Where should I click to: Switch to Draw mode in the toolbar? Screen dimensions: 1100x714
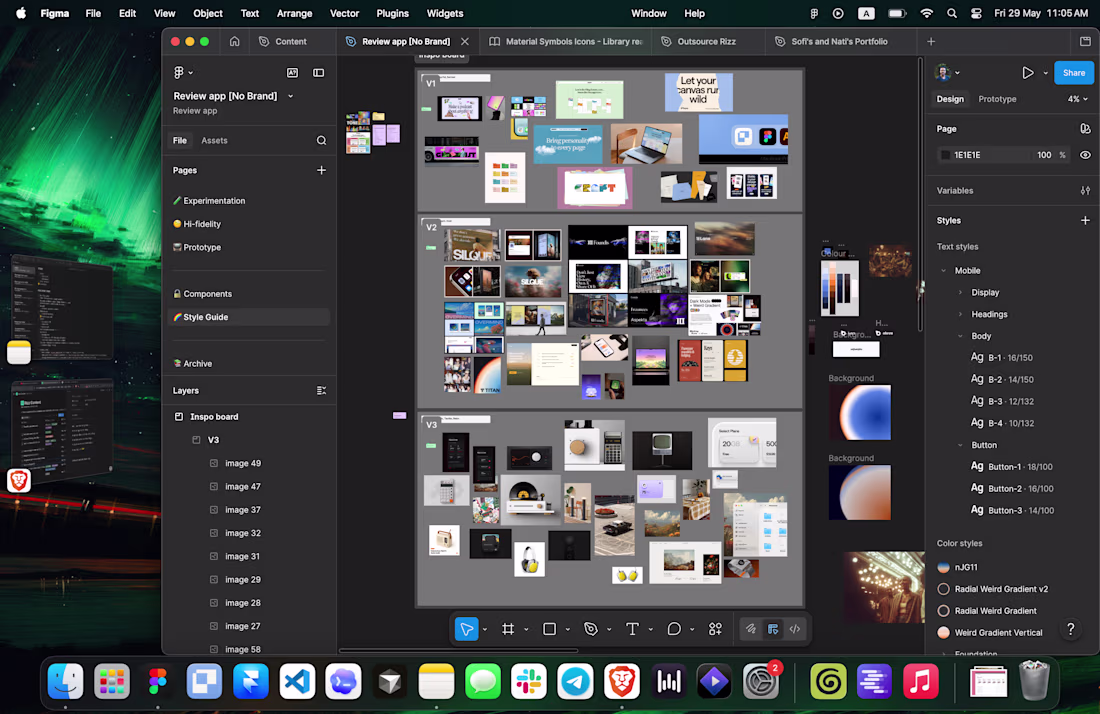751,629
